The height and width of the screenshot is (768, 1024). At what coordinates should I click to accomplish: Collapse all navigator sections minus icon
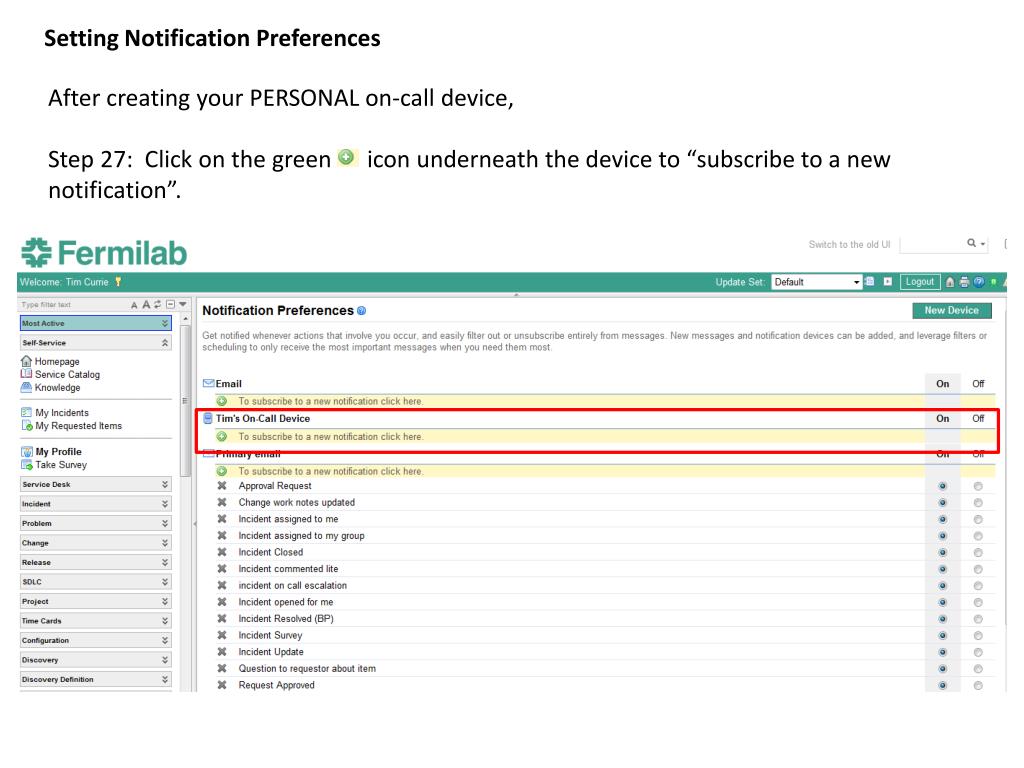click(x=170, y=304)
